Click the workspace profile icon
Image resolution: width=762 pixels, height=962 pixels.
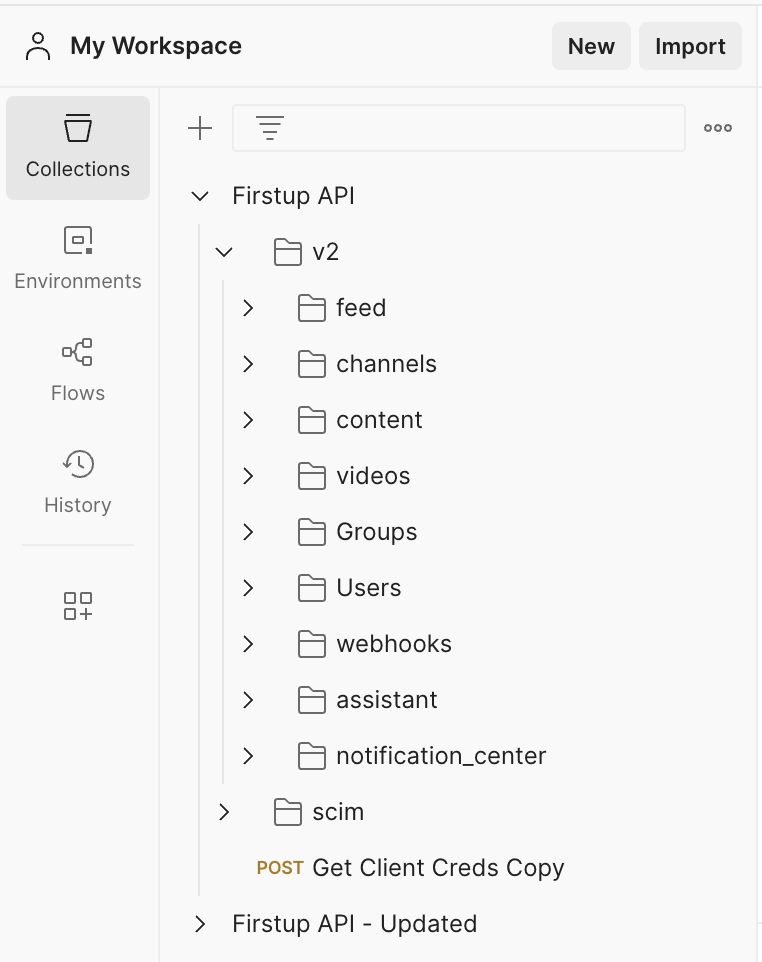coord(38,46)
